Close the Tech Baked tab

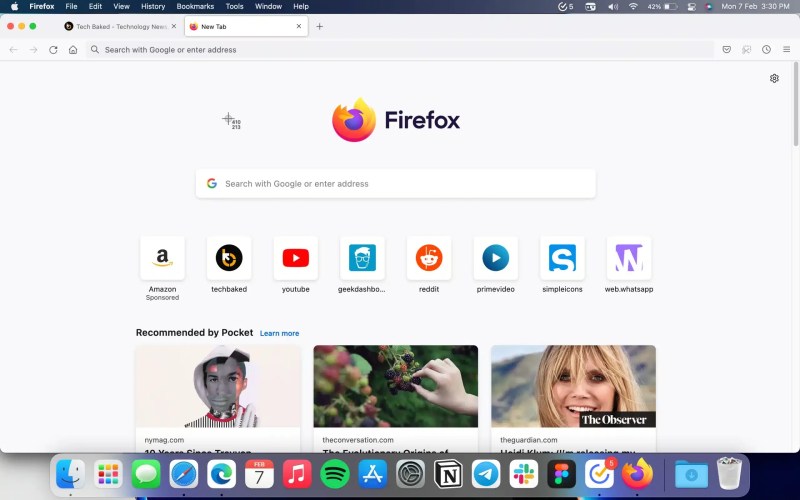[173, 26]
